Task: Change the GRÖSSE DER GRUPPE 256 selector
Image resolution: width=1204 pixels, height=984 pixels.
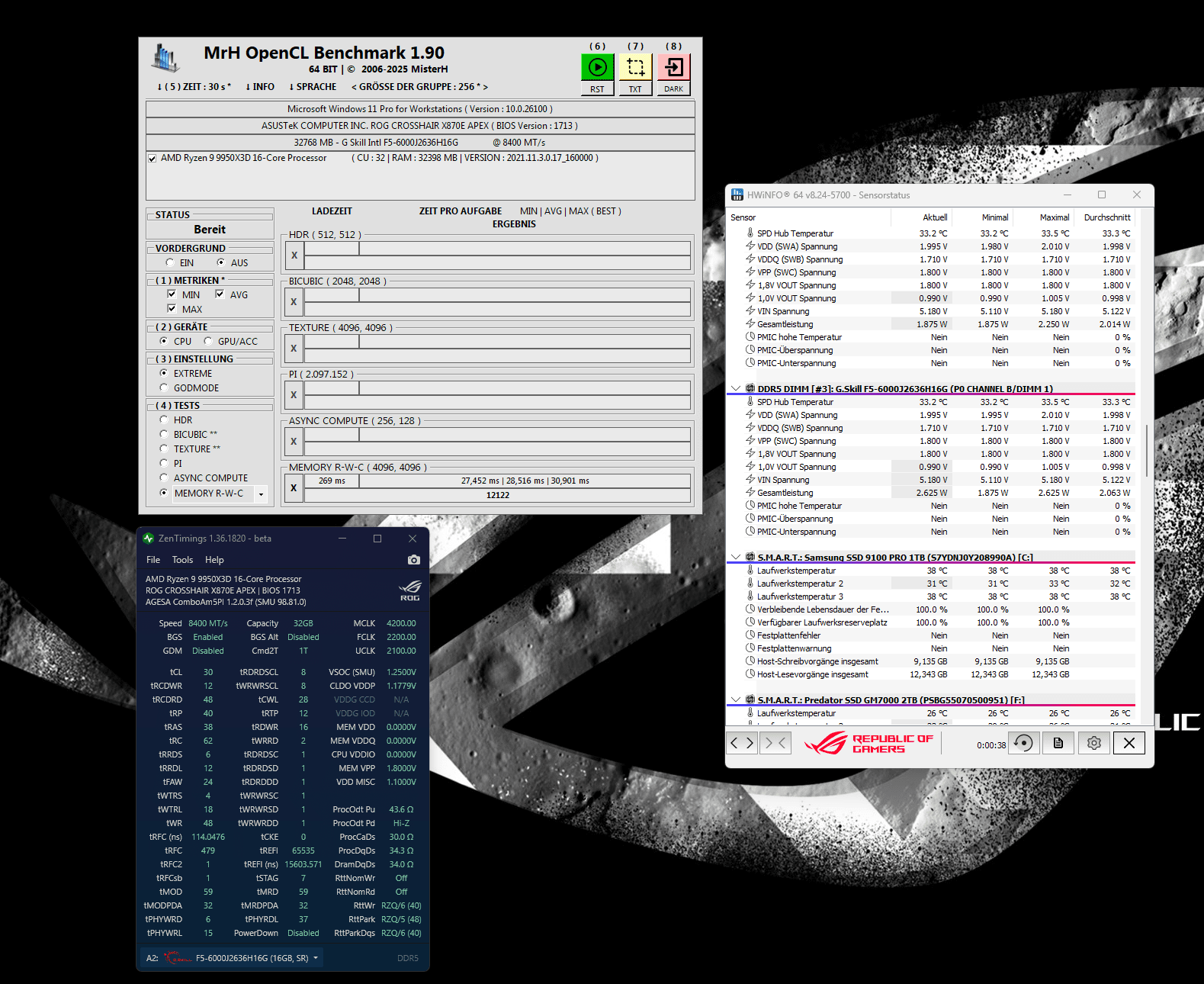Action: coord(419,87)
